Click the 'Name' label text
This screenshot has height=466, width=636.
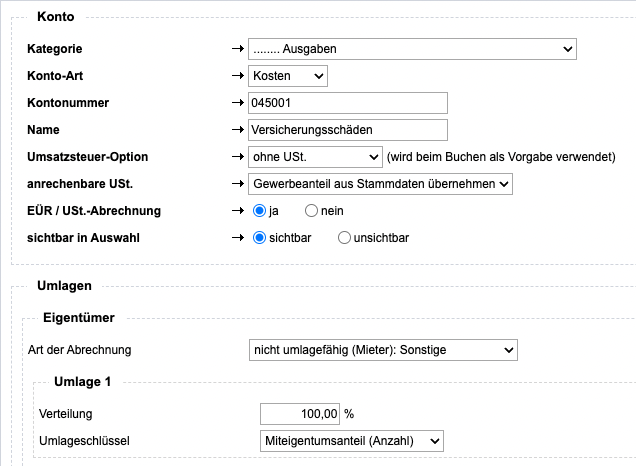[43, 130]
